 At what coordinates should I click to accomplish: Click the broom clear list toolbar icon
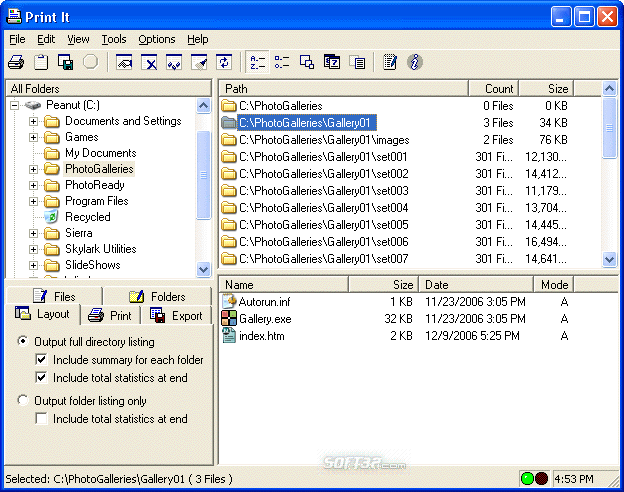click(199, 62)
